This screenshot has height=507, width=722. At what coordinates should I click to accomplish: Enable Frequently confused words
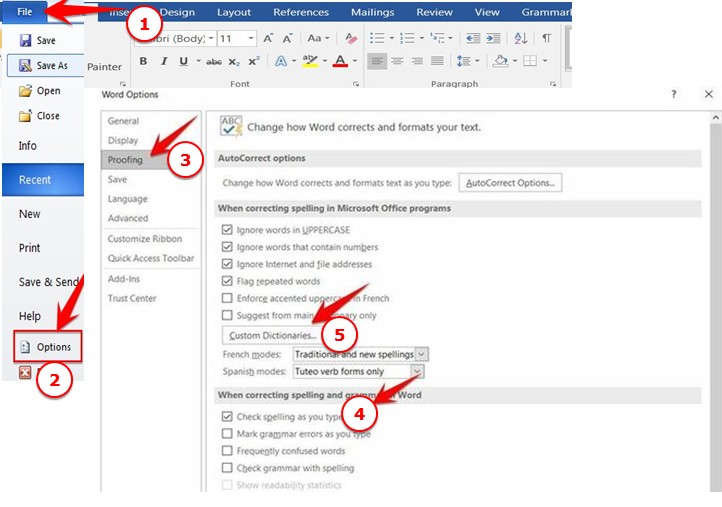tap(227, 450)
